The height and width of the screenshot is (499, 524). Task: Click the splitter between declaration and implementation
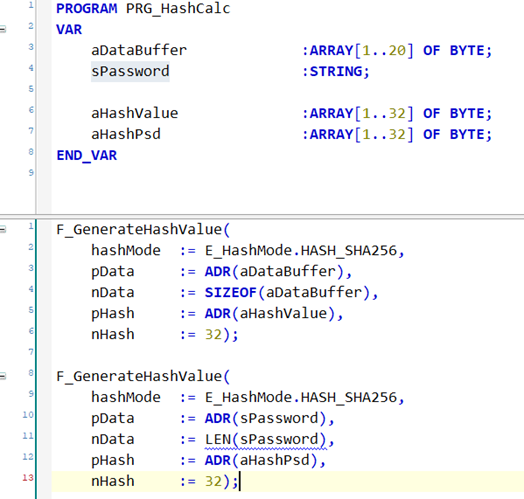[x=262, y=217]
